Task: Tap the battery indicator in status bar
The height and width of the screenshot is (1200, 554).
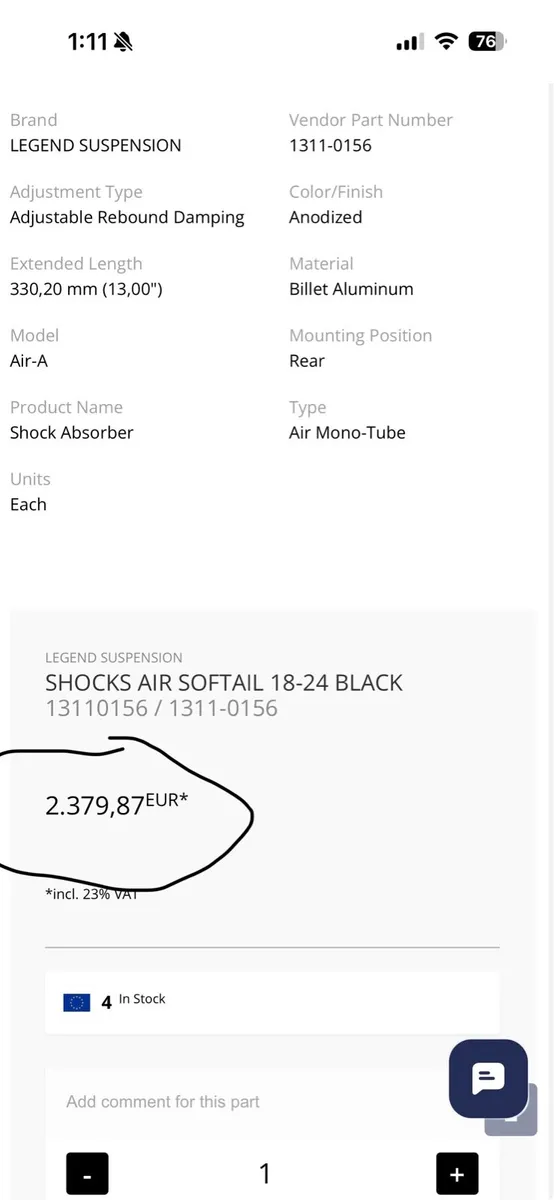Action: (x=488, y=41)
